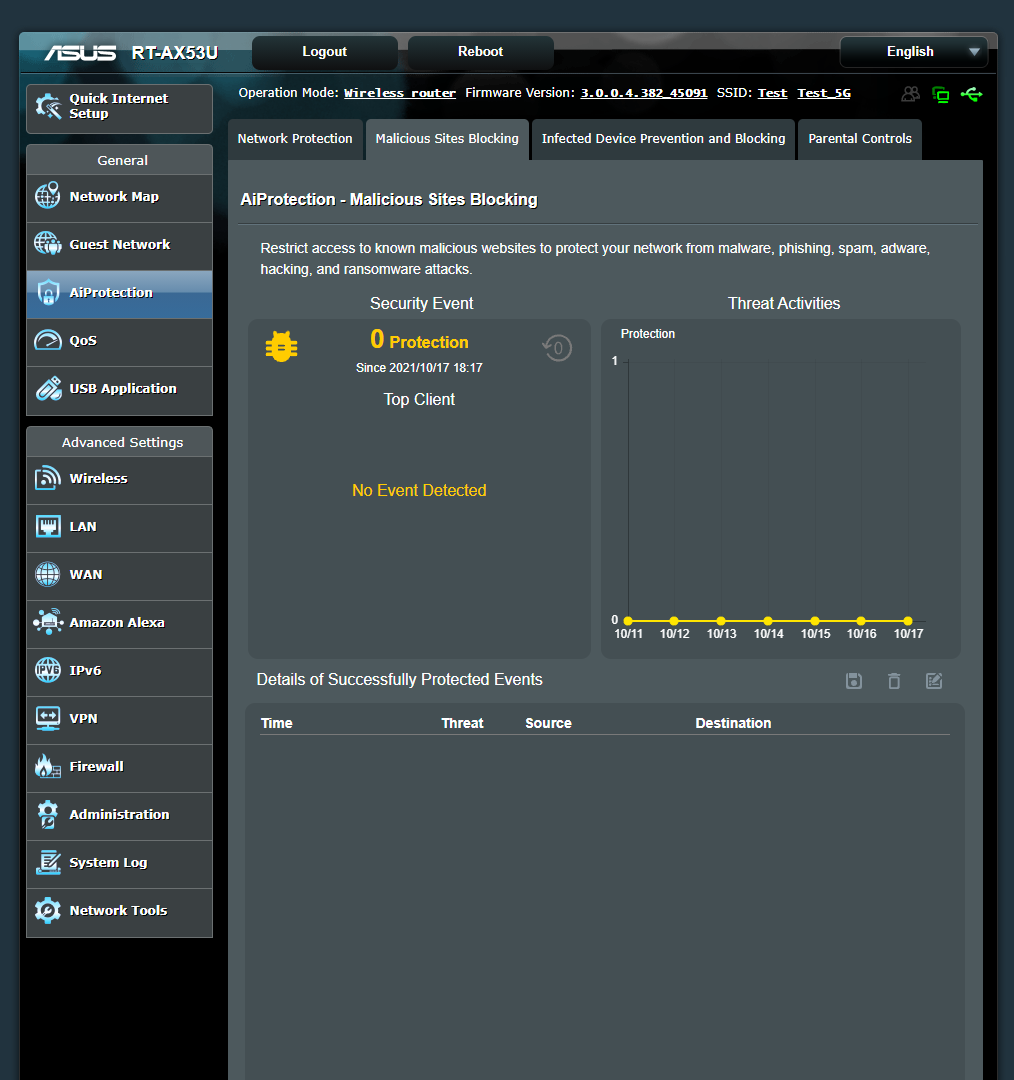The width and height of the screenshot is (1014, 1080).
Task: Open the Firewall menu label
Action: [96, 767]
